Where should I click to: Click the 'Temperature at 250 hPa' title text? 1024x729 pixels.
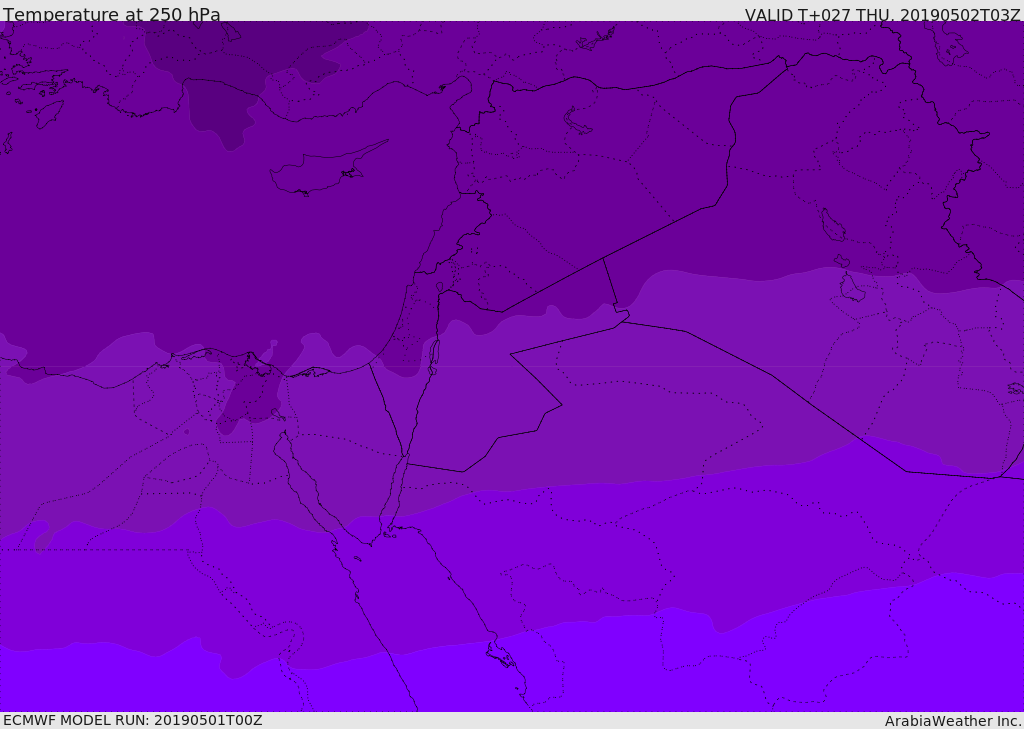pos(112,14)
